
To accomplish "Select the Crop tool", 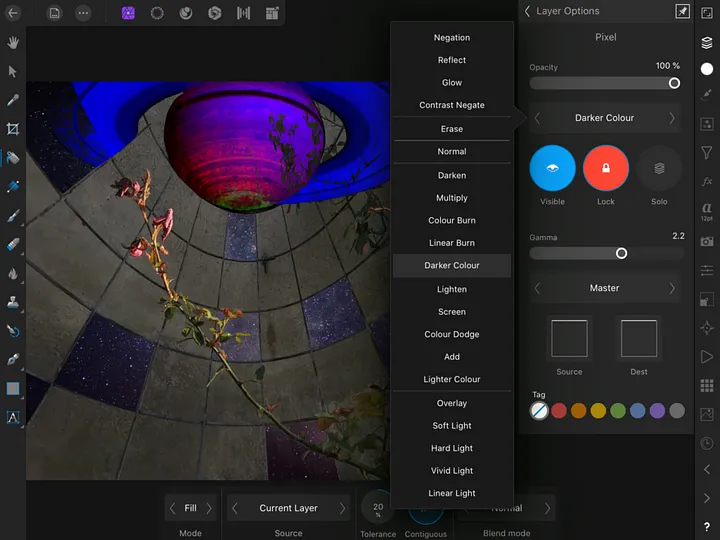I will click(x=13, y=129).
